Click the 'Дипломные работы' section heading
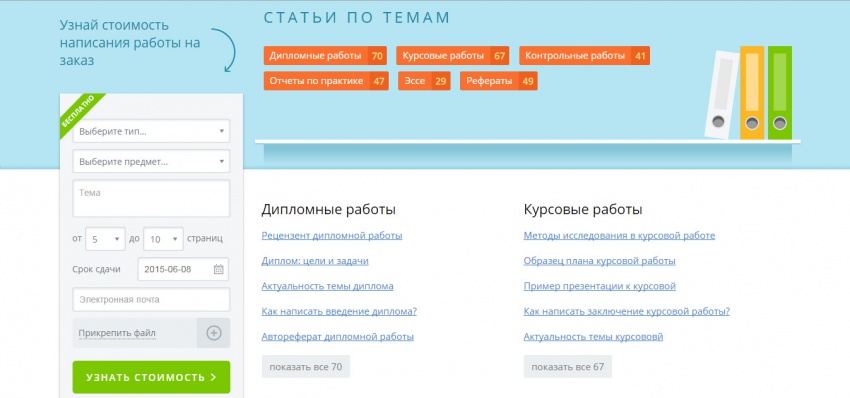850x398 pixels. 329,209
